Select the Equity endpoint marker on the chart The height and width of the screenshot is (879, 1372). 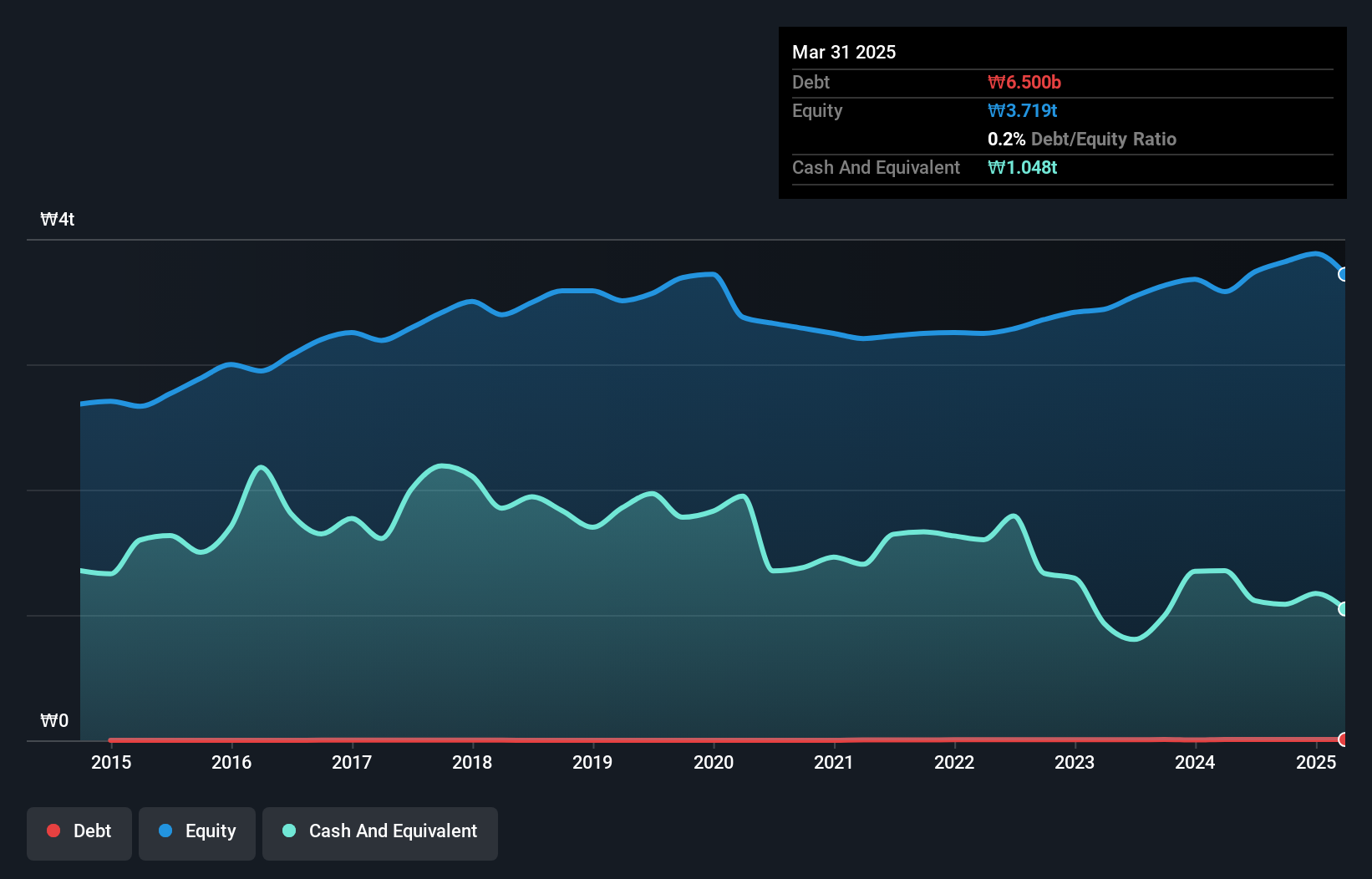point(1344,273)
